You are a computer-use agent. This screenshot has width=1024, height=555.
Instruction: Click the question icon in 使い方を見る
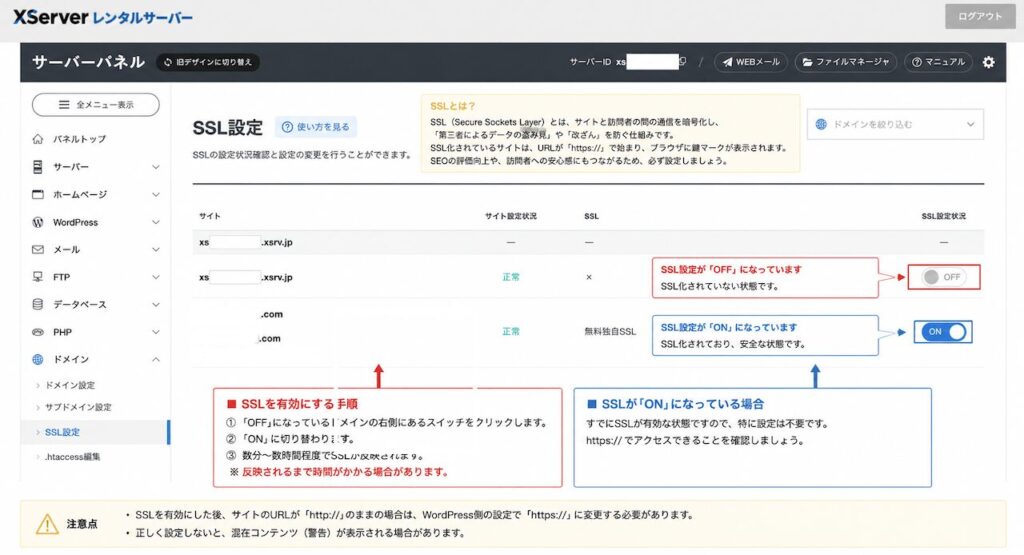[x=287, y=127]
